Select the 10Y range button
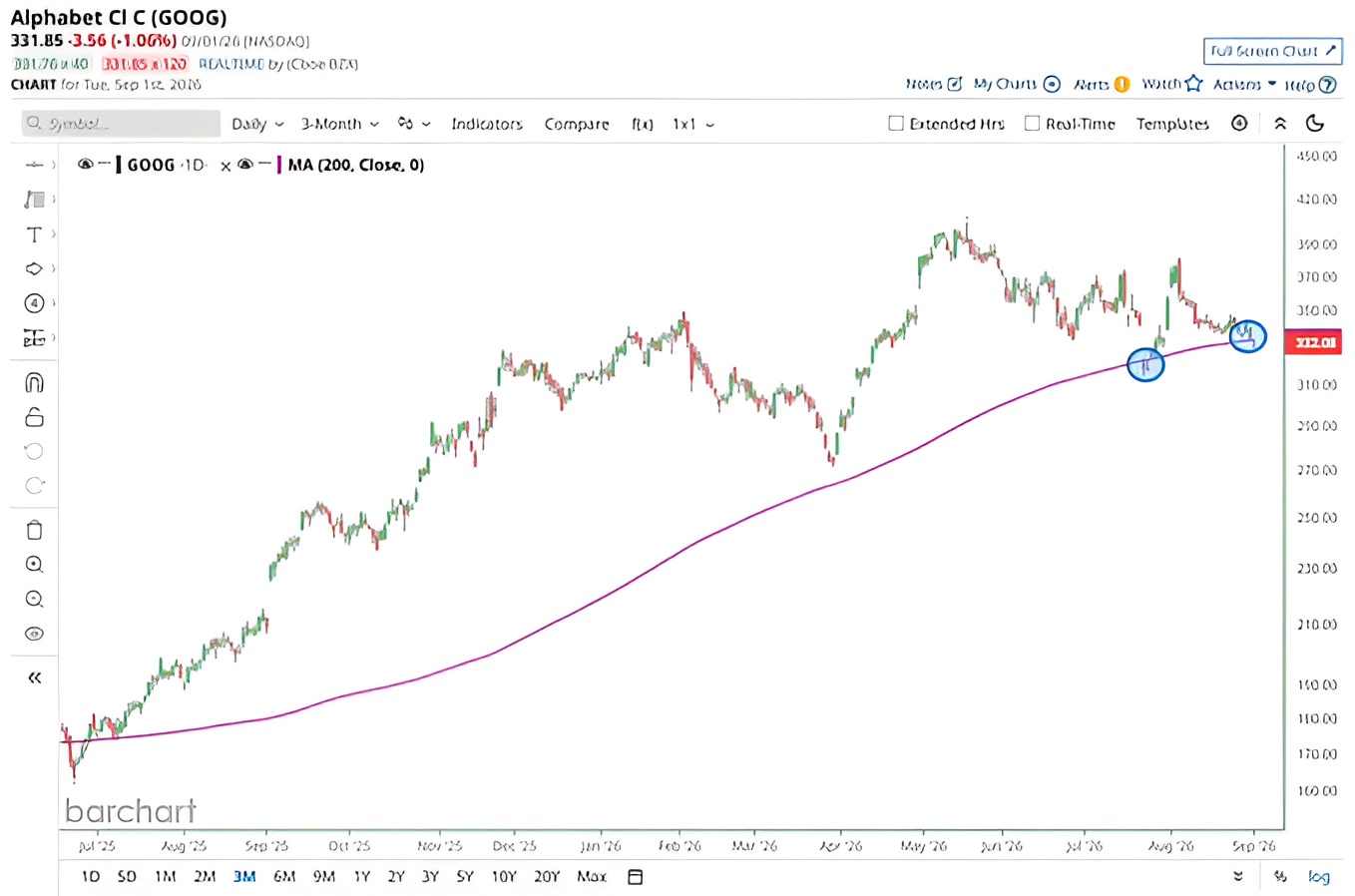The width and height of the screenshot is (1355, 896). coord(504,877)
